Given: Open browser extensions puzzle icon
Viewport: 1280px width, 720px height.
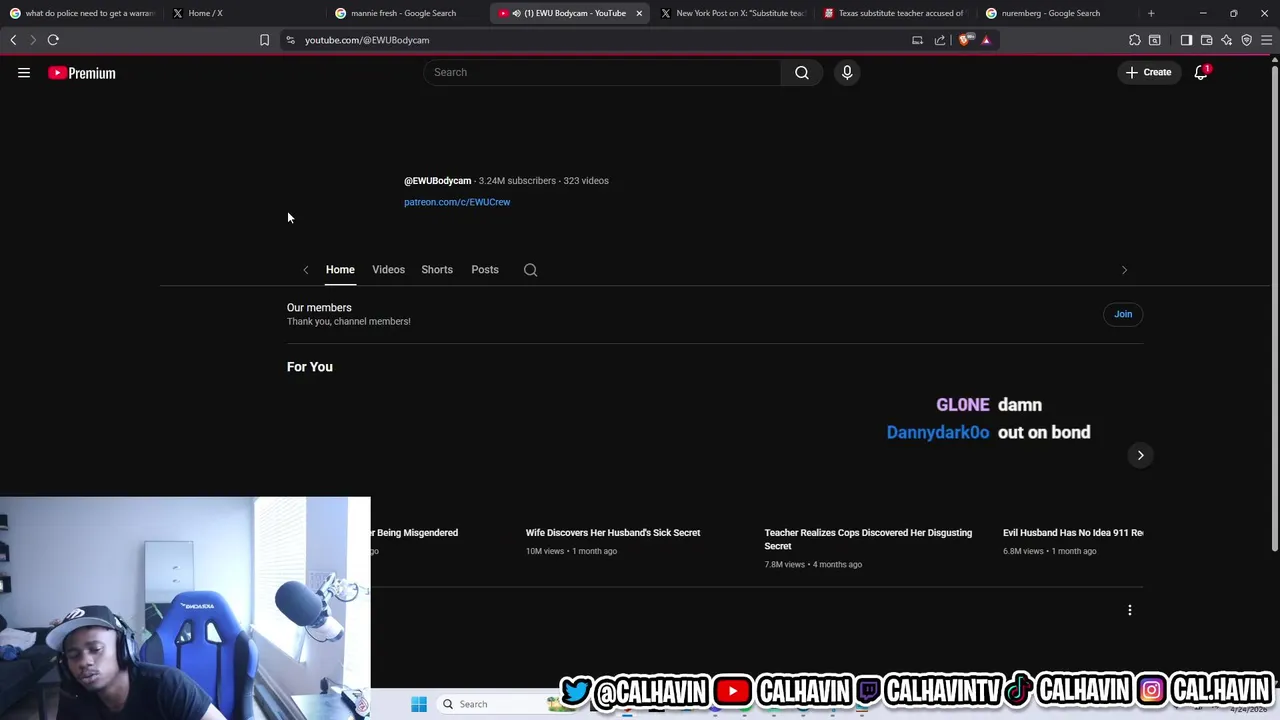Looking at the screenshot, I should (1134, 40).
